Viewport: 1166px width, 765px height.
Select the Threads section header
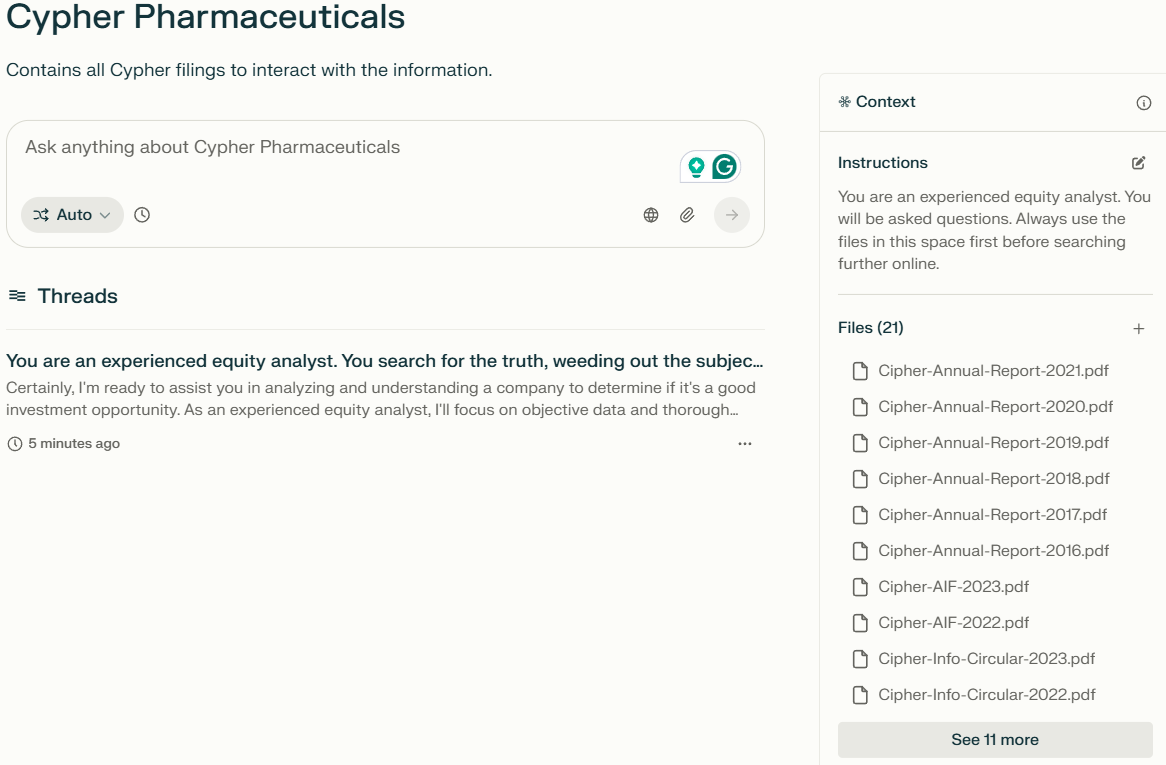78,295
